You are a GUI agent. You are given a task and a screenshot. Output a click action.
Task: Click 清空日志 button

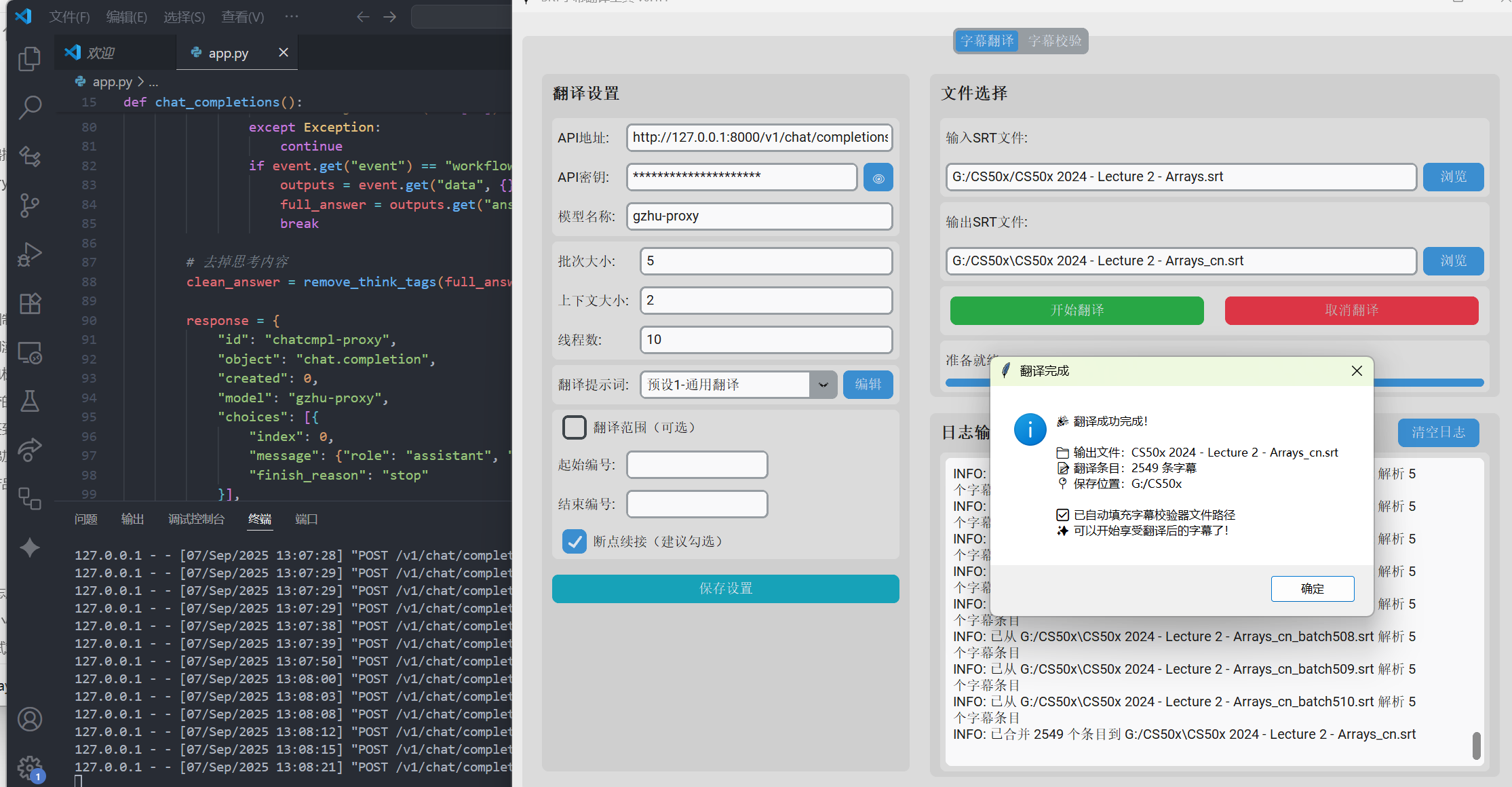(1438, 433)
